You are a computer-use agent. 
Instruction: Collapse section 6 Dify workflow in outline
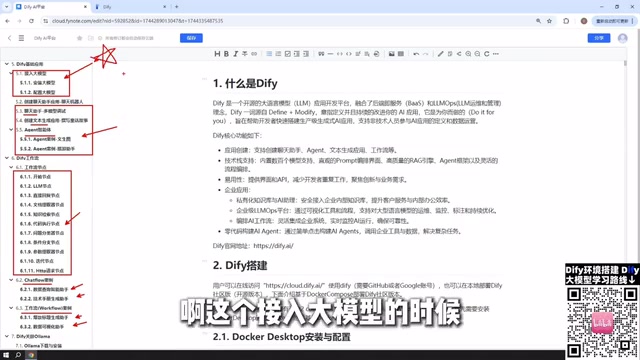[x=7, y=158]
